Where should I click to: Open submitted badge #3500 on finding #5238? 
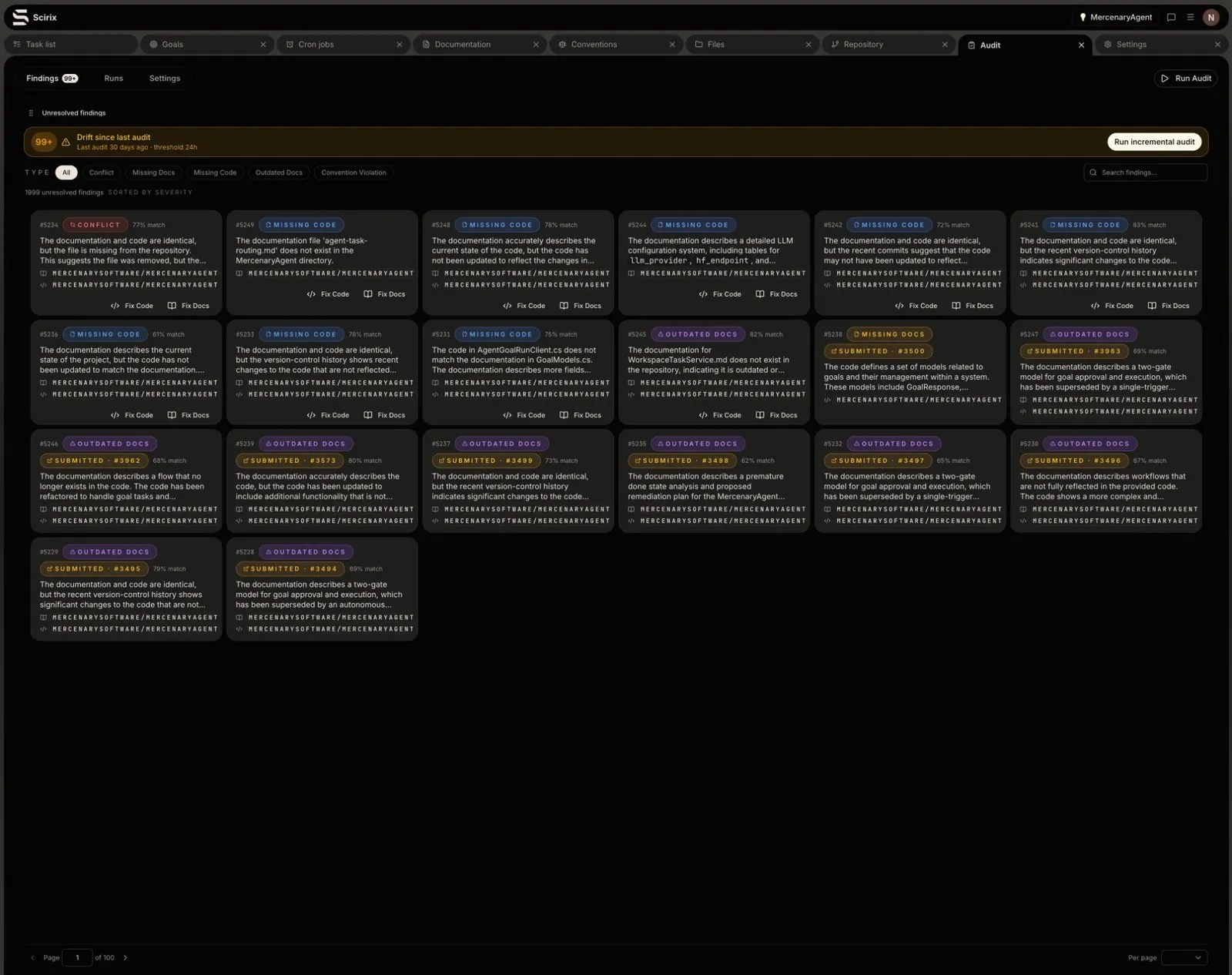(878, 351)
